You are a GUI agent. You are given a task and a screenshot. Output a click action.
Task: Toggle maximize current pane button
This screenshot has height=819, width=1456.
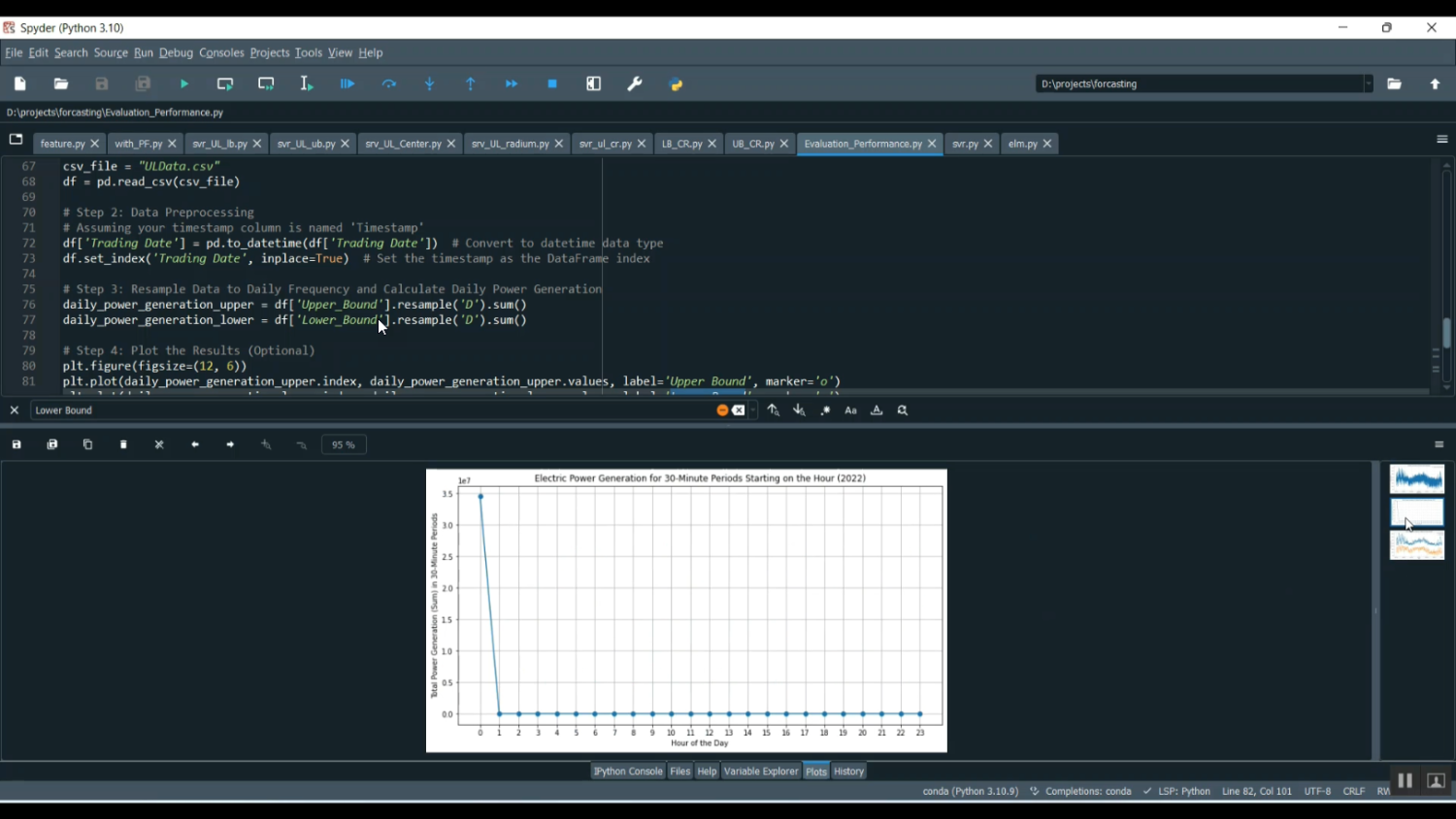(594, 84)
